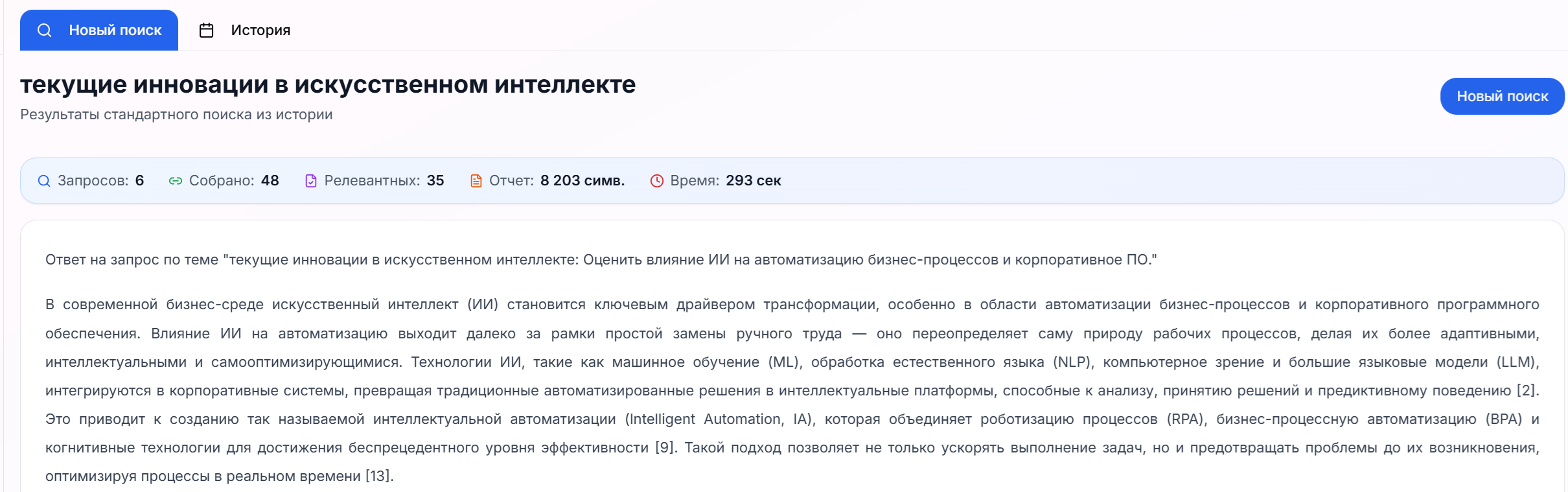1568x492 pixels.
Task: Click the purple document icon beside Релевантных
Action: [x=311, y=181]
